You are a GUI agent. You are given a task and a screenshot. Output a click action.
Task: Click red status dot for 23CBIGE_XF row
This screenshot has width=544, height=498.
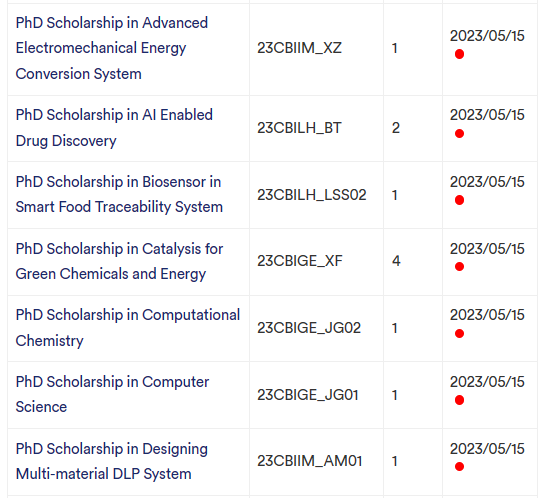[x=459, y=267]
